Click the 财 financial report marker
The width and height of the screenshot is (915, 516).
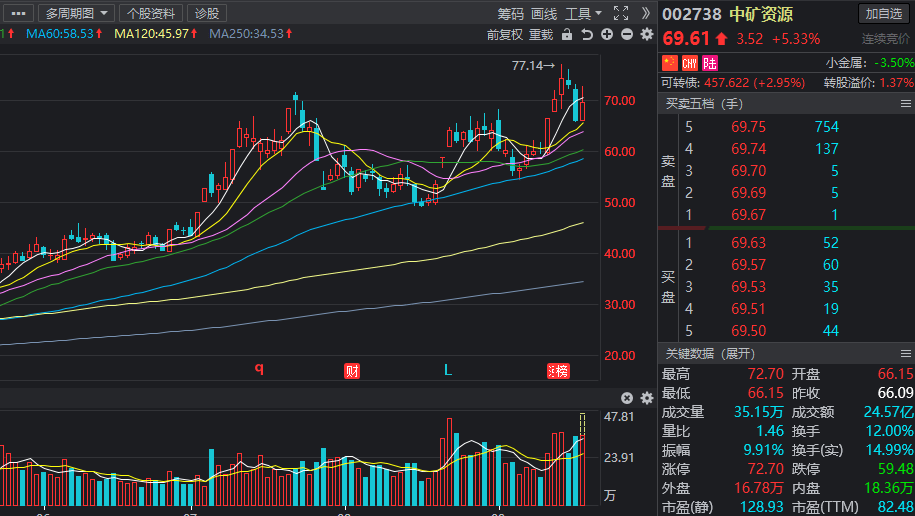[351, 370]
